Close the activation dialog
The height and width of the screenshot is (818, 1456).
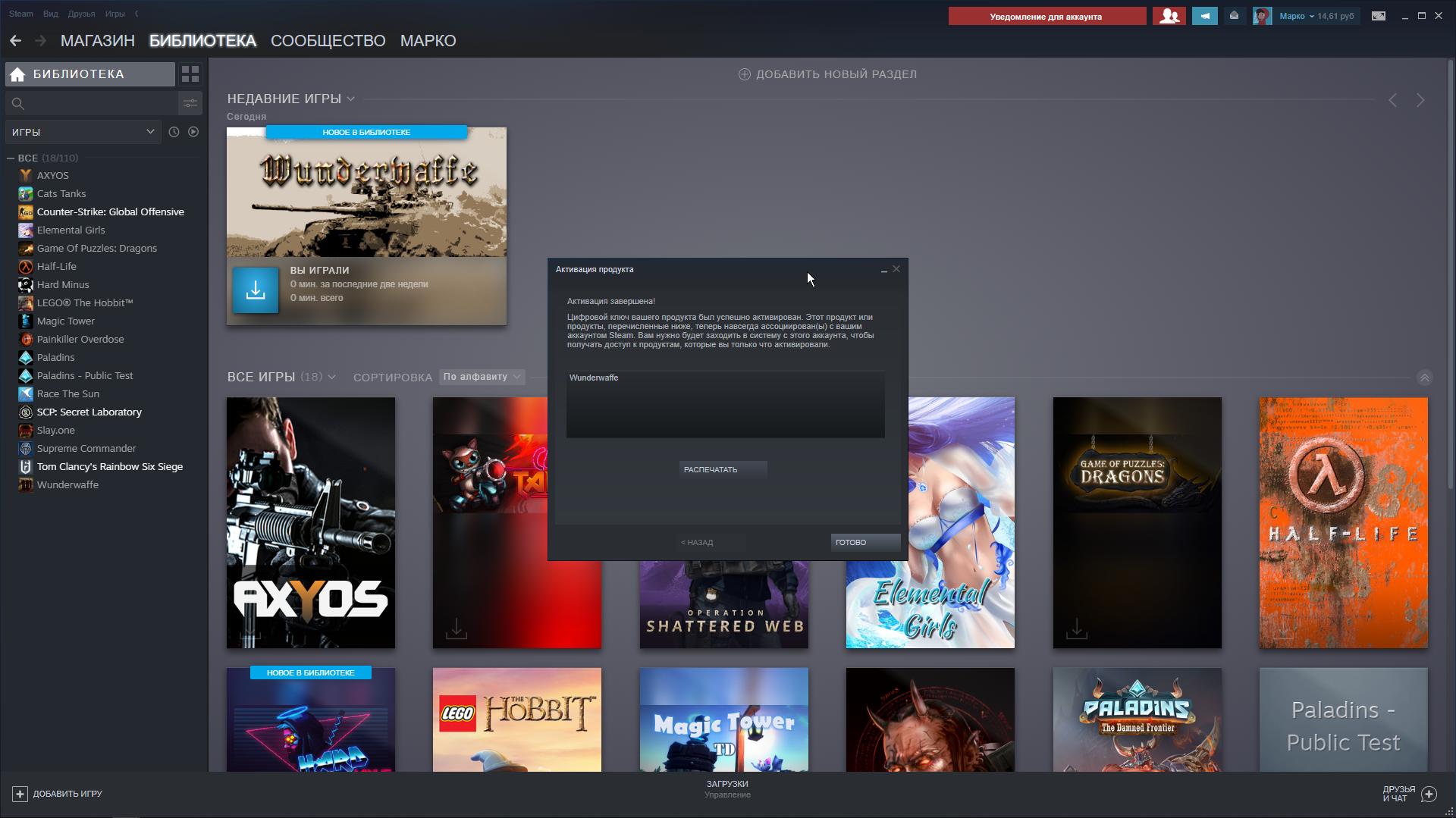896,269
